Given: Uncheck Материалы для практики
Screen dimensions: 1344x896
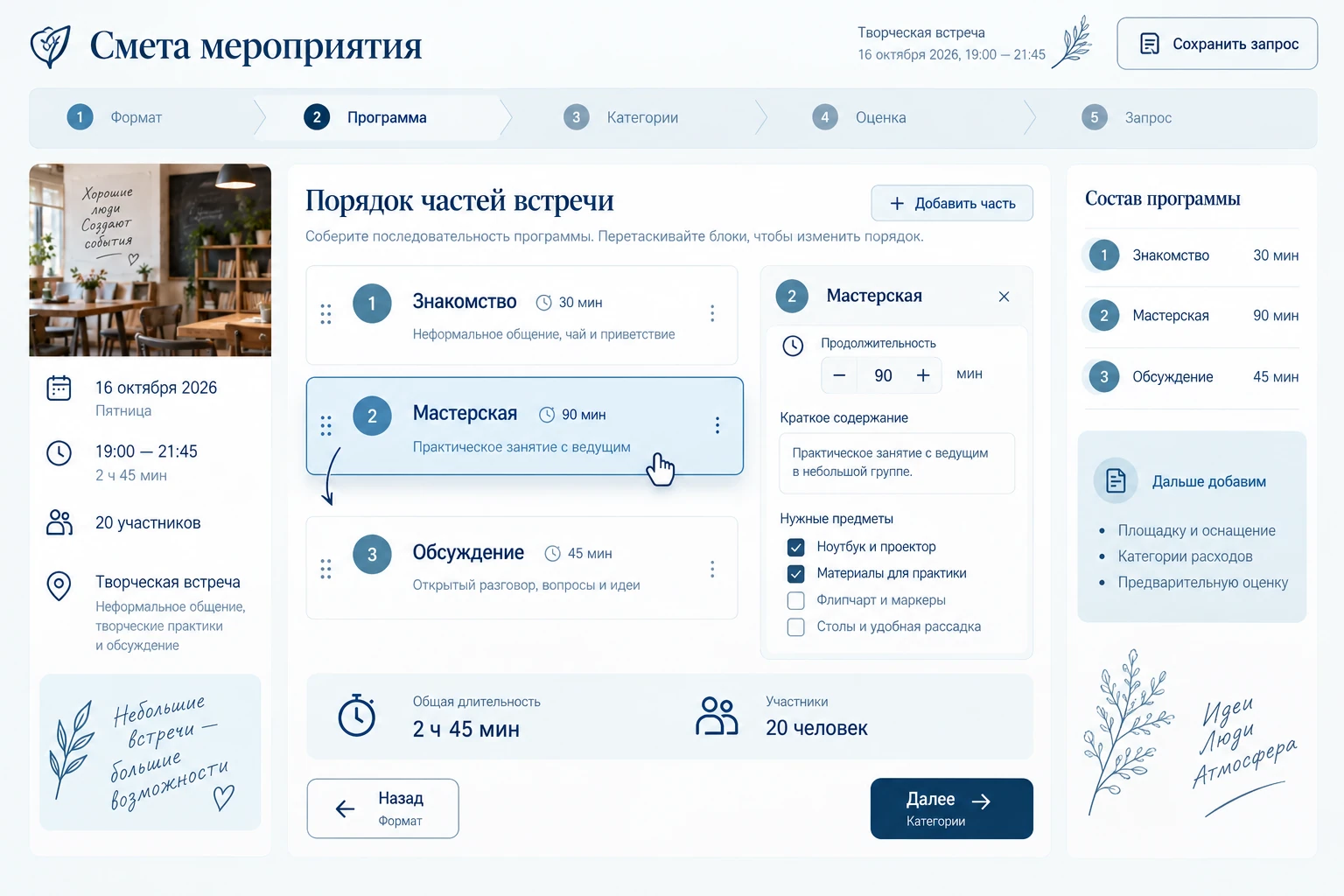Looking at the screenshot, I should pos(796,574).
